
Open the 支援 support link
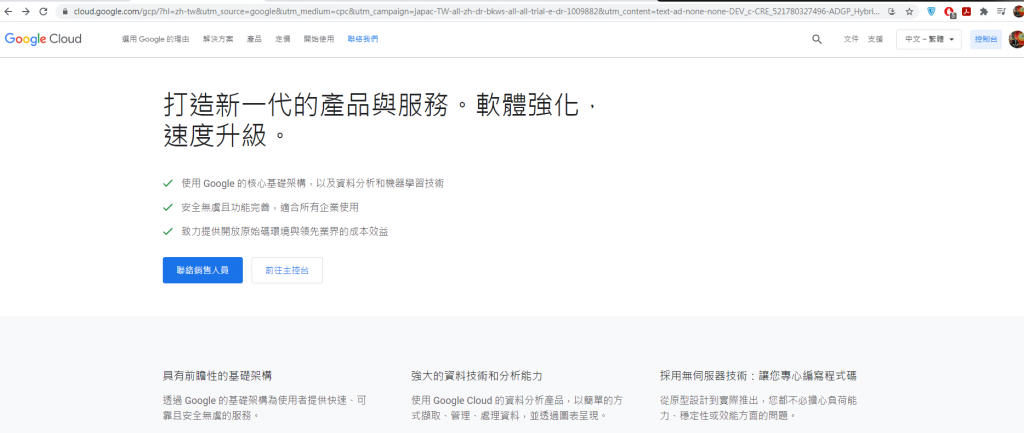(875, 39)
